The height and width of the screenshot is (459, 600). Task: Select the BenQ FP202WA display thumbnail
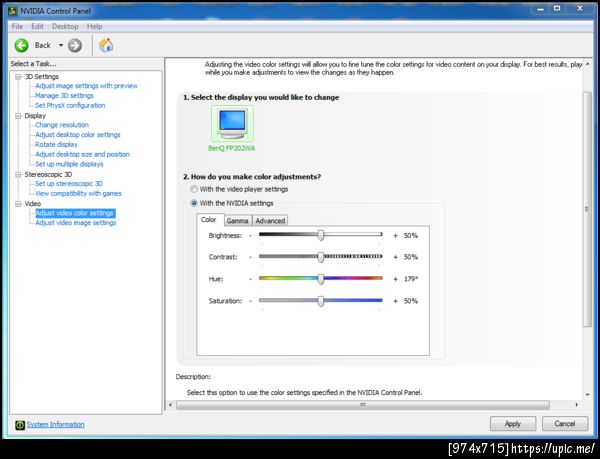[x=232, y=124]
